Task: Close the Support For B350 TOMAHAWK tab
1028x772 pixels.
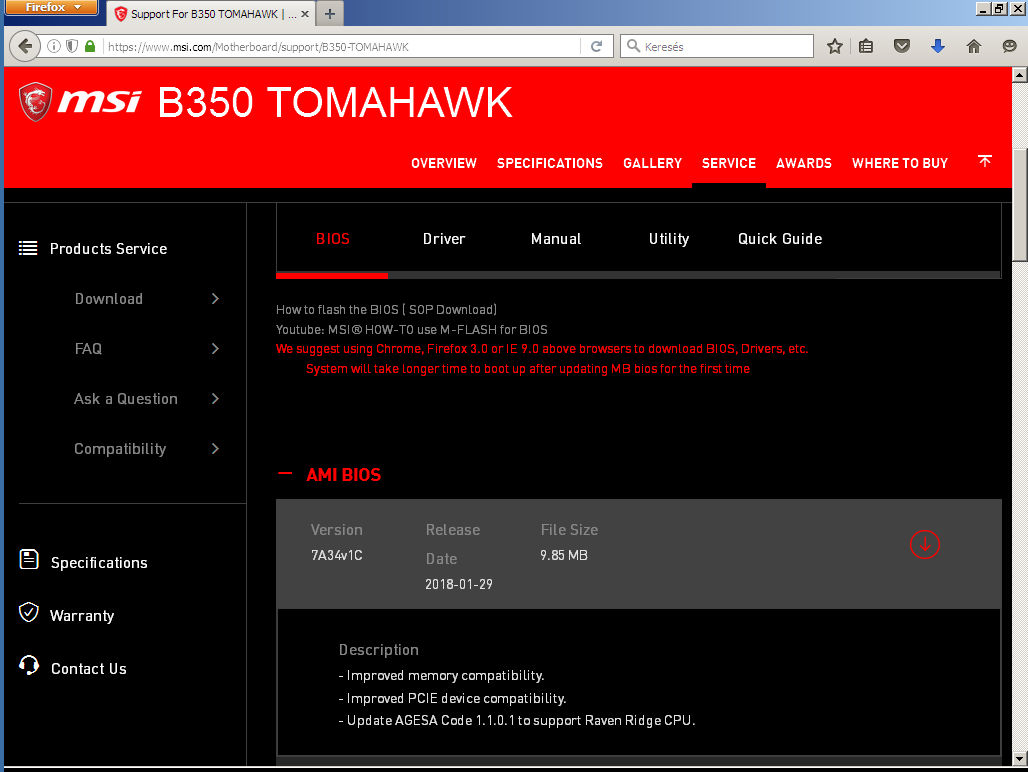Action: [305, 14]
